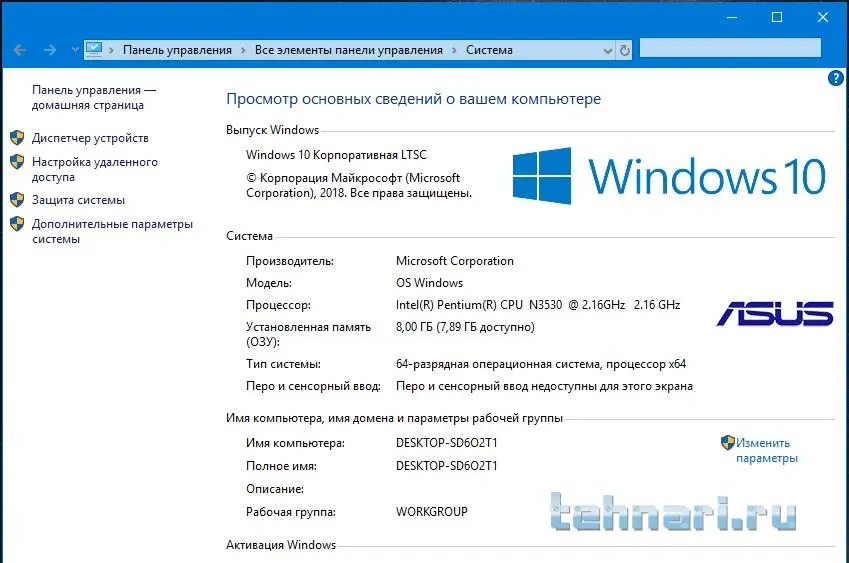Open 'Защита системы' link
Image resolution: width=849 pixels, height=563 pixels.
pyautogui.click(x=78, y=200)
